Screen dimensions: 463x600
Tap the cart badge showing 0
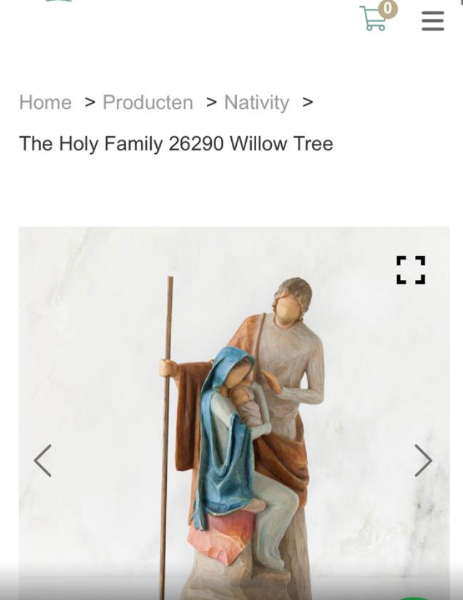tap(388, 9)
